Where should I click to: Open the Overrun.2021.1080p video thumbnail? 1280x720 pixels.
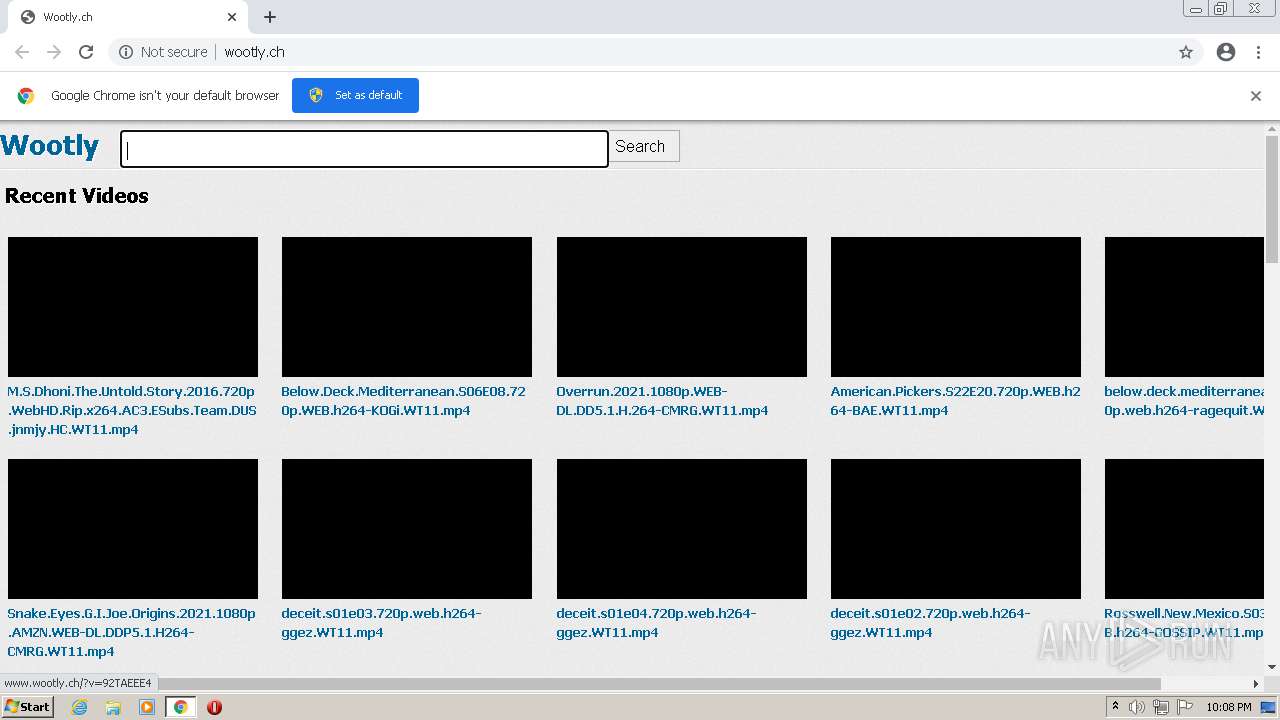(682, 307)
